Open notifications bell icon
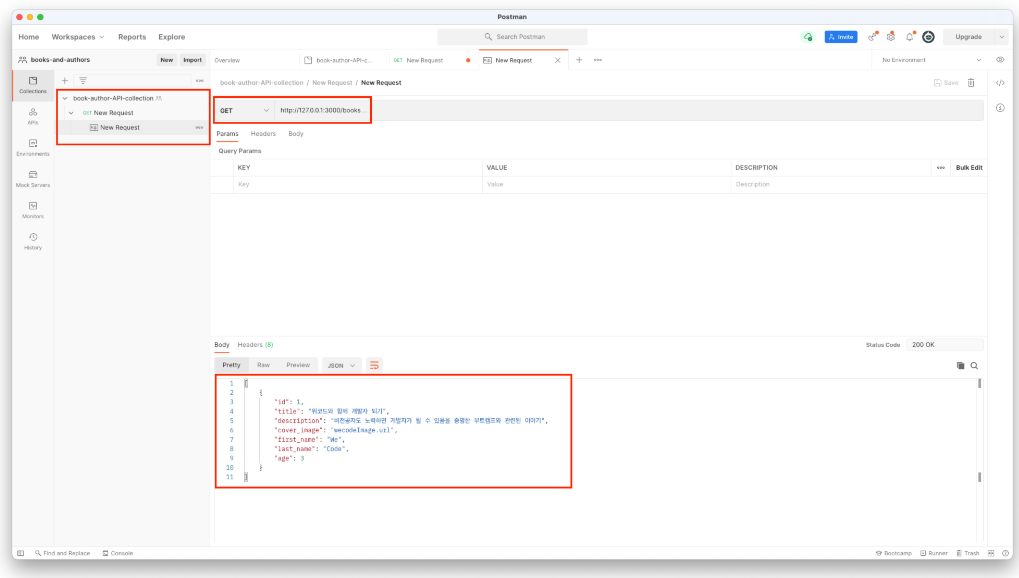1019x578 pixels. (910, 36)
